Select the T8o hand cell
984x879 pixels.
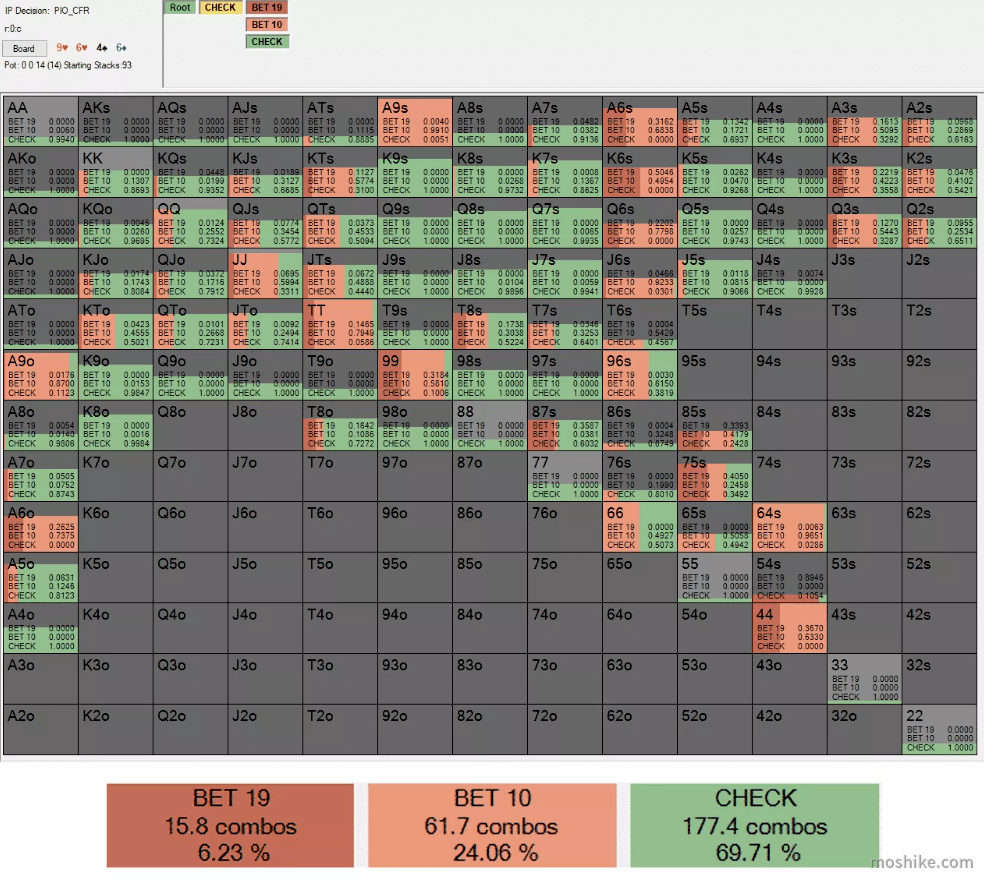340,425
